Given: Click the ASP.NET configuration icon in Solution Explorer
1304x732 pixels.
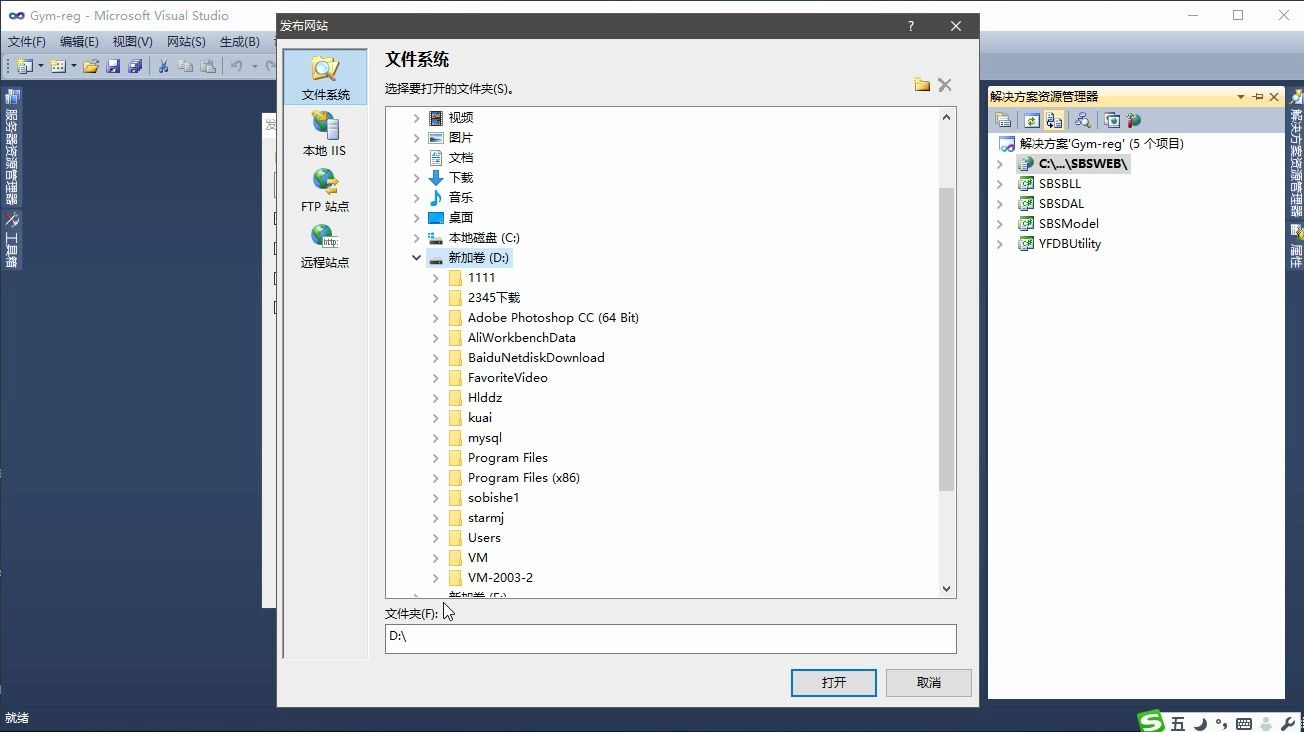Looking at the screenshot, I should (1134, 120).
